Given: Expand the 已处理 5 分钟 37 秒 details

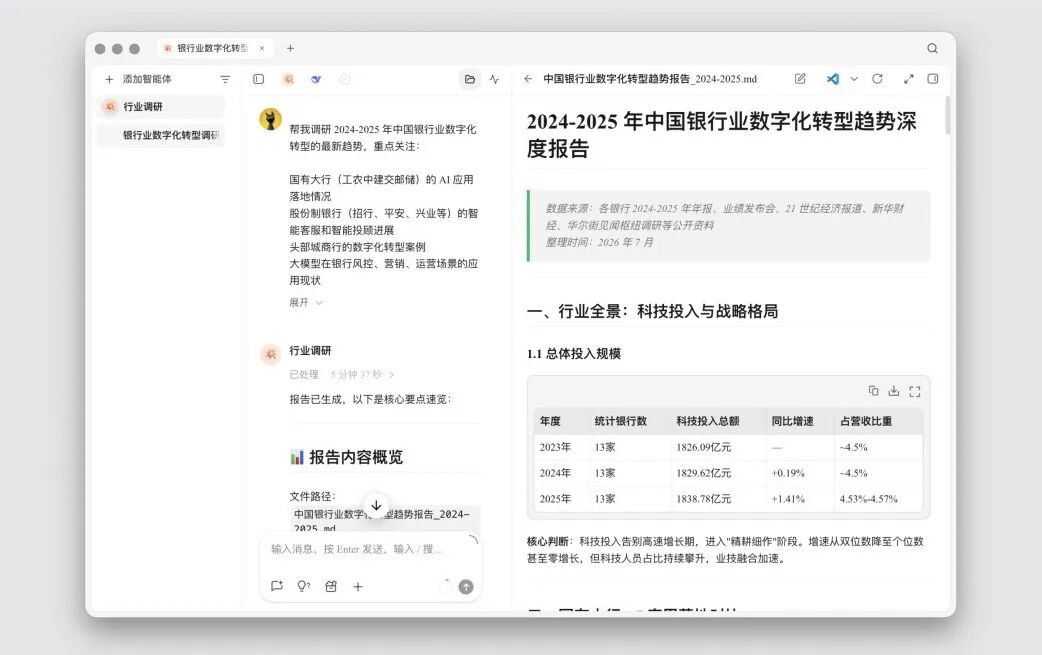Looking at the screenshot, I should (x=342, y=374).
